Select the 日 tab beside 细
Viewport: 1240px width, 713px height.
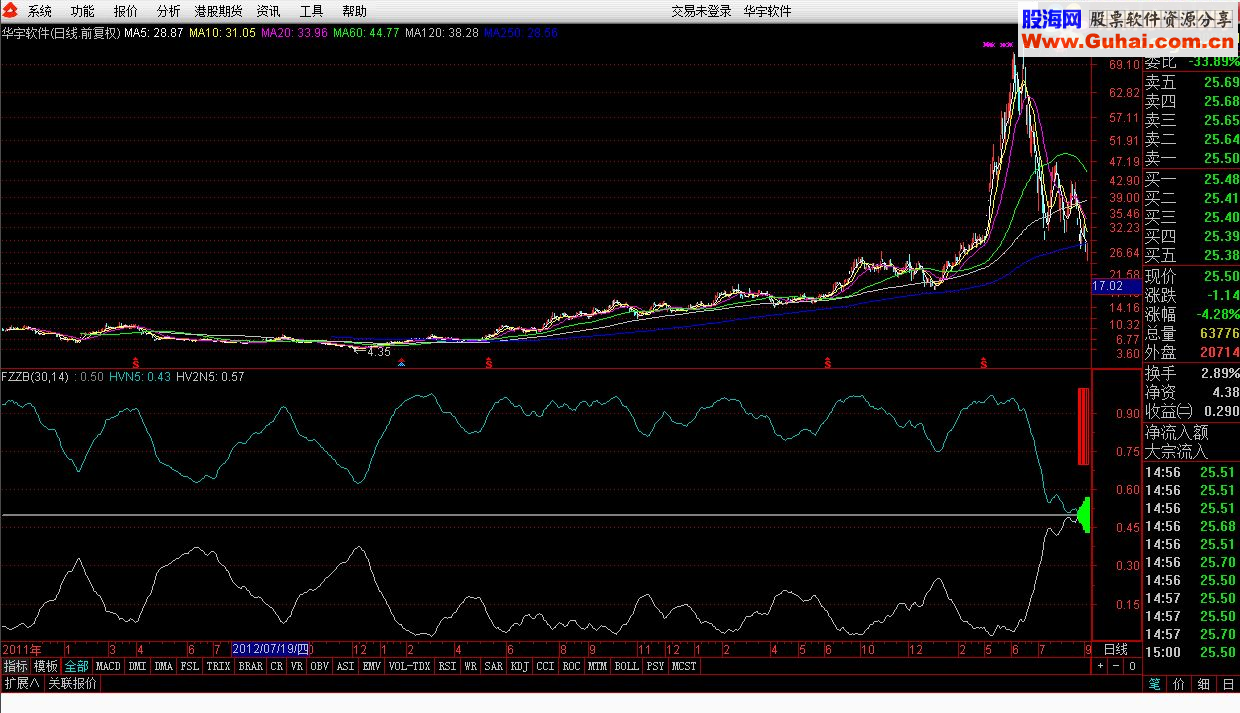pos(1227,685)
